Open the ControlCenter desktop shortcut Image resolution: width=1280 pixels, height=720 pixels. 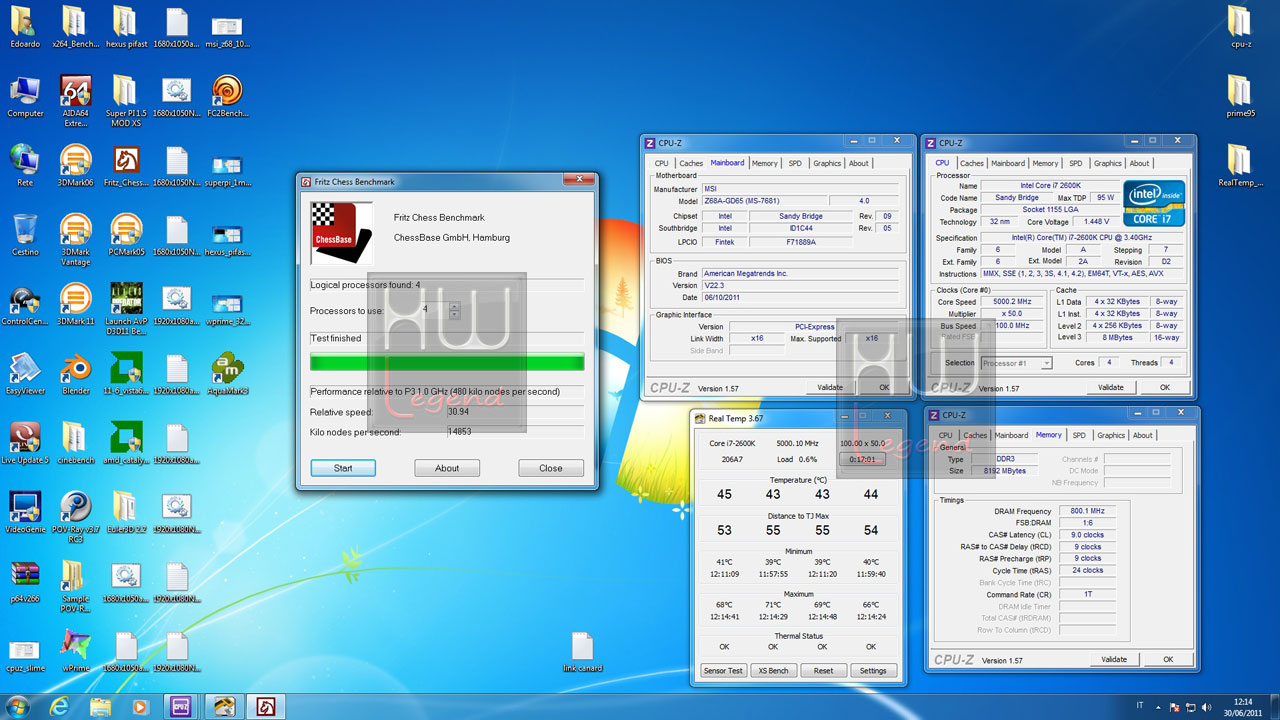click(25, 305)
